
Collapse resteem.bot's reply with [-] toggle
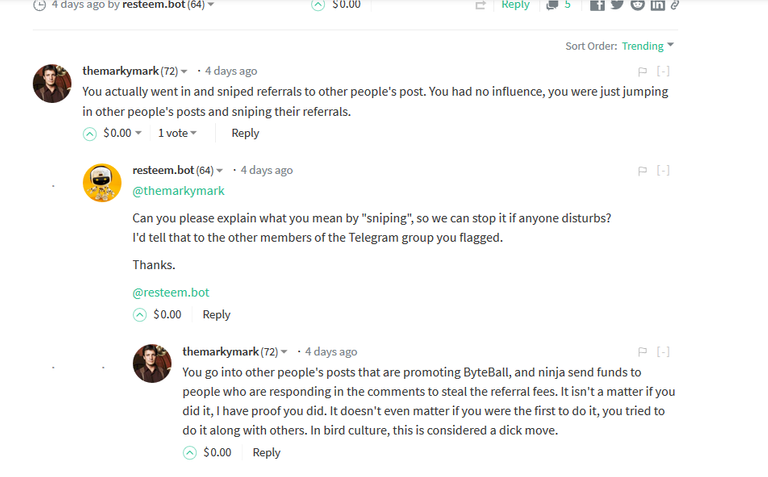point(663,170)
